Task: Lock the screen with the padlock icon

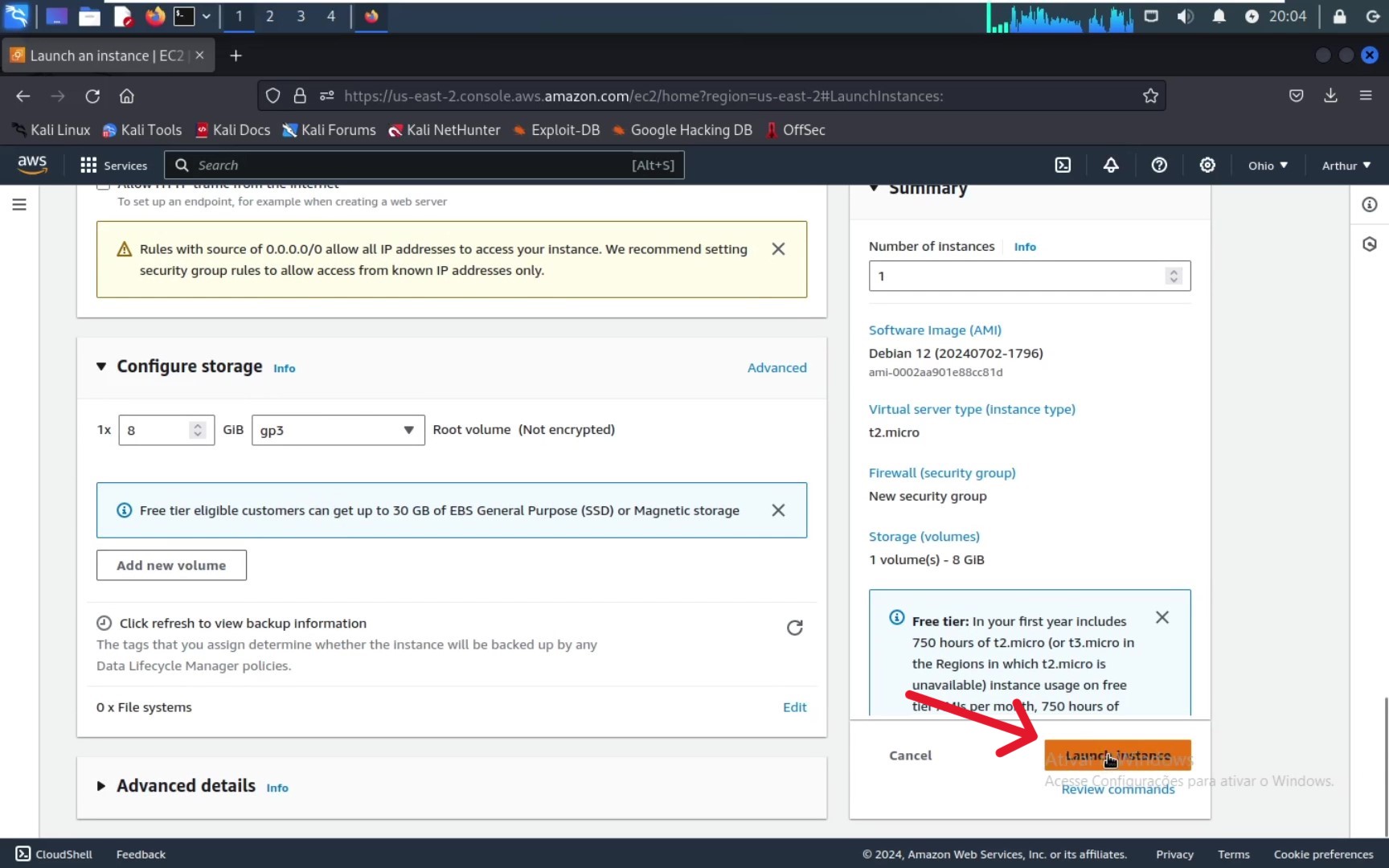Action: click(1339, 16)
